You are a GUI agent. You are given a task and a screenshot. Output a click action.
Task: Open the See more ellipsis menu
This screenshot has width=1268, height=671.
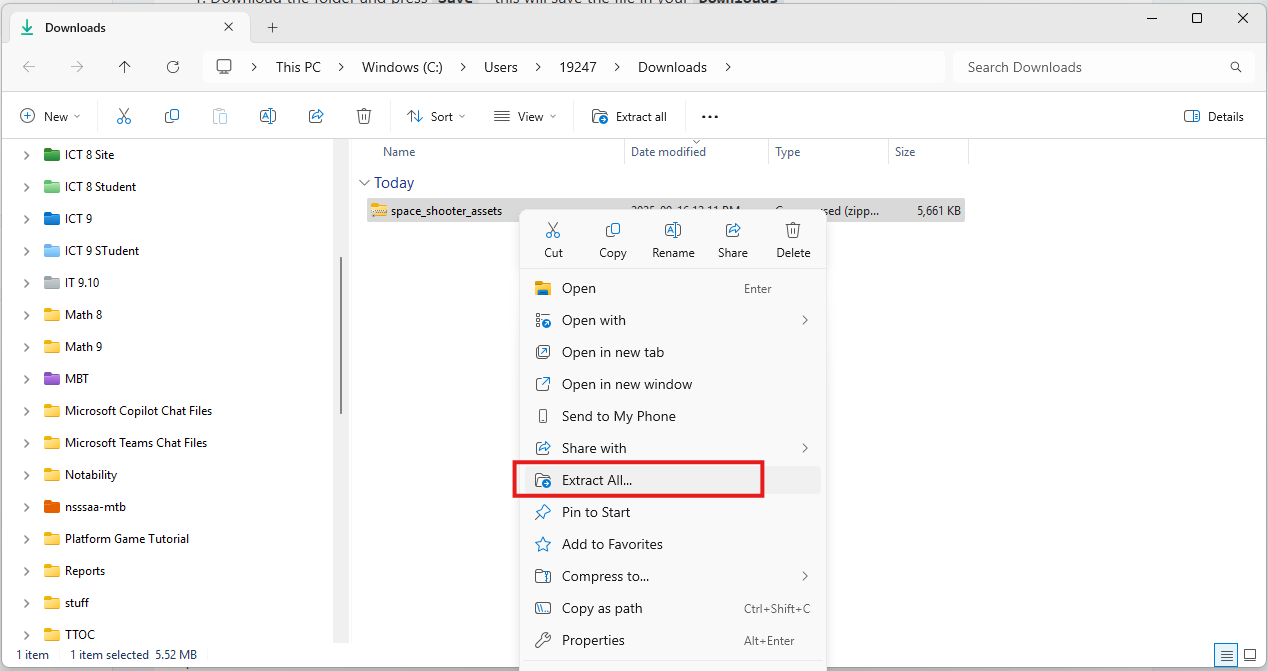(x=710, y=117)
